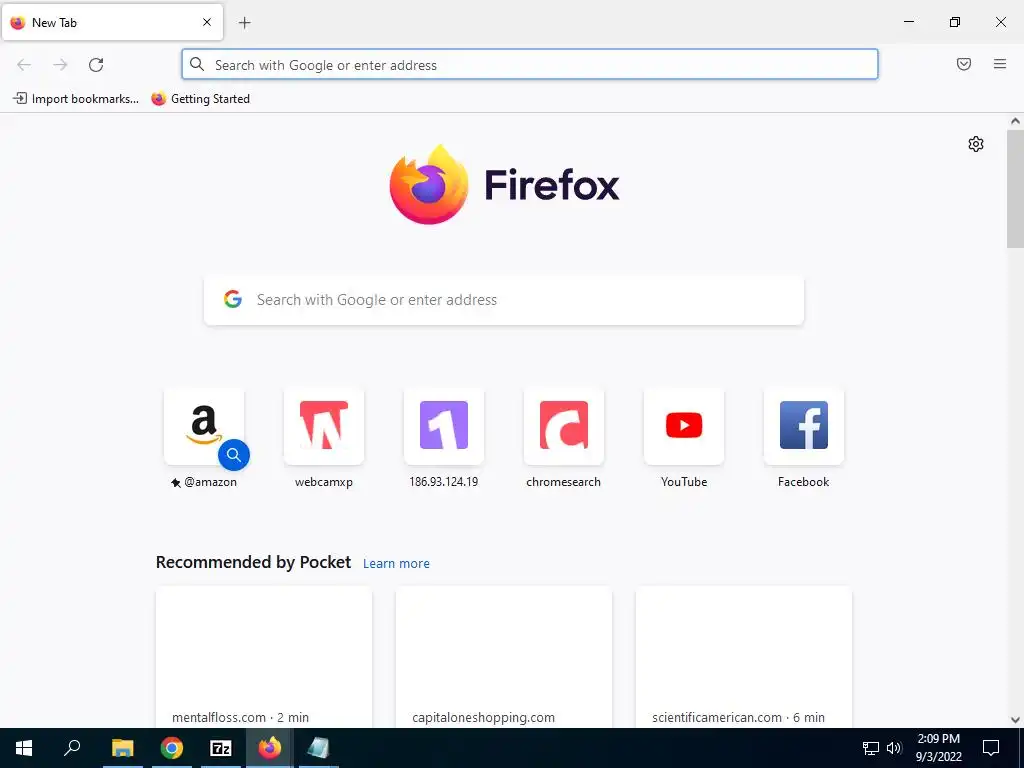Close the New Tab tab
The width and height of the screenshot is (1024, 768).
[x=207, y=22]
